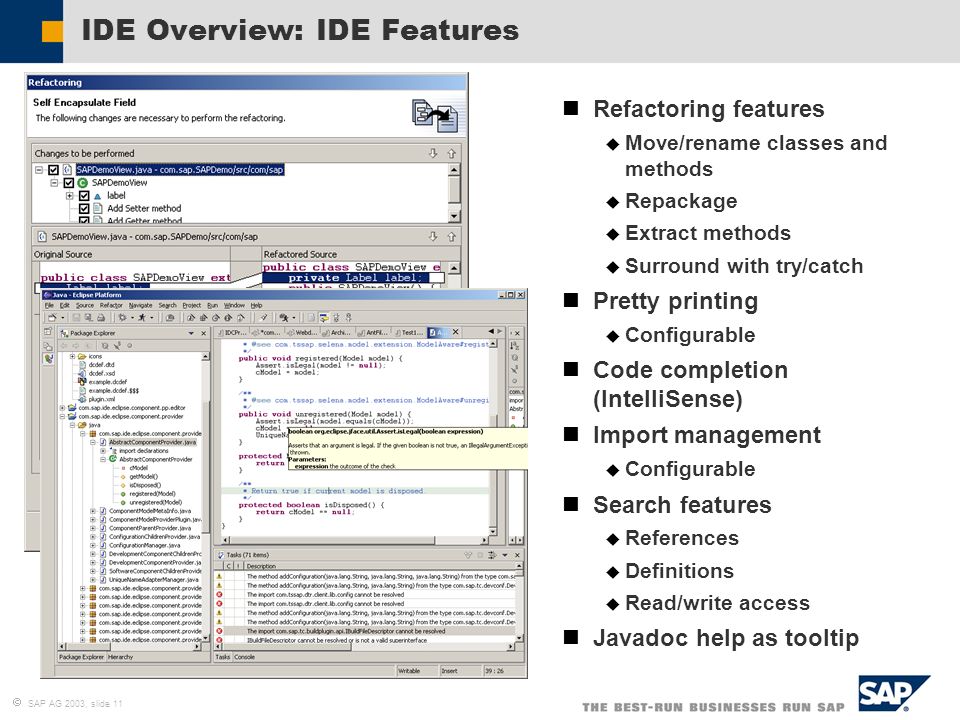Open the Navigate menu

click(x=140, y=305)
